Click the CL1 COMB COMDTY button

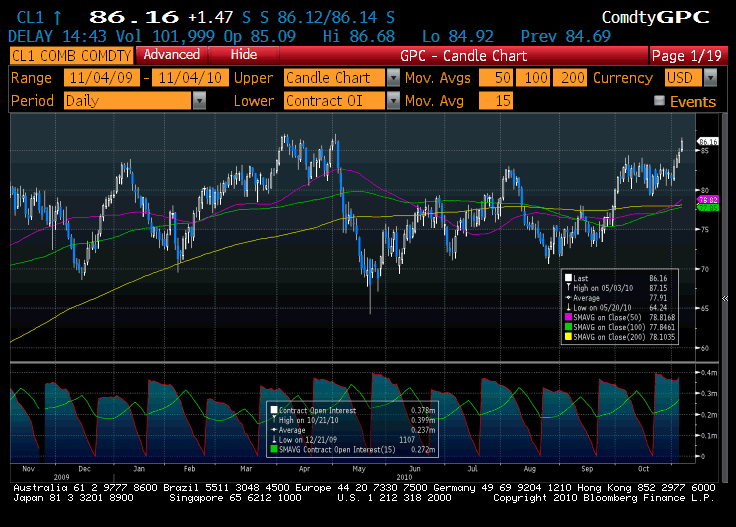(x=70, y=55)
